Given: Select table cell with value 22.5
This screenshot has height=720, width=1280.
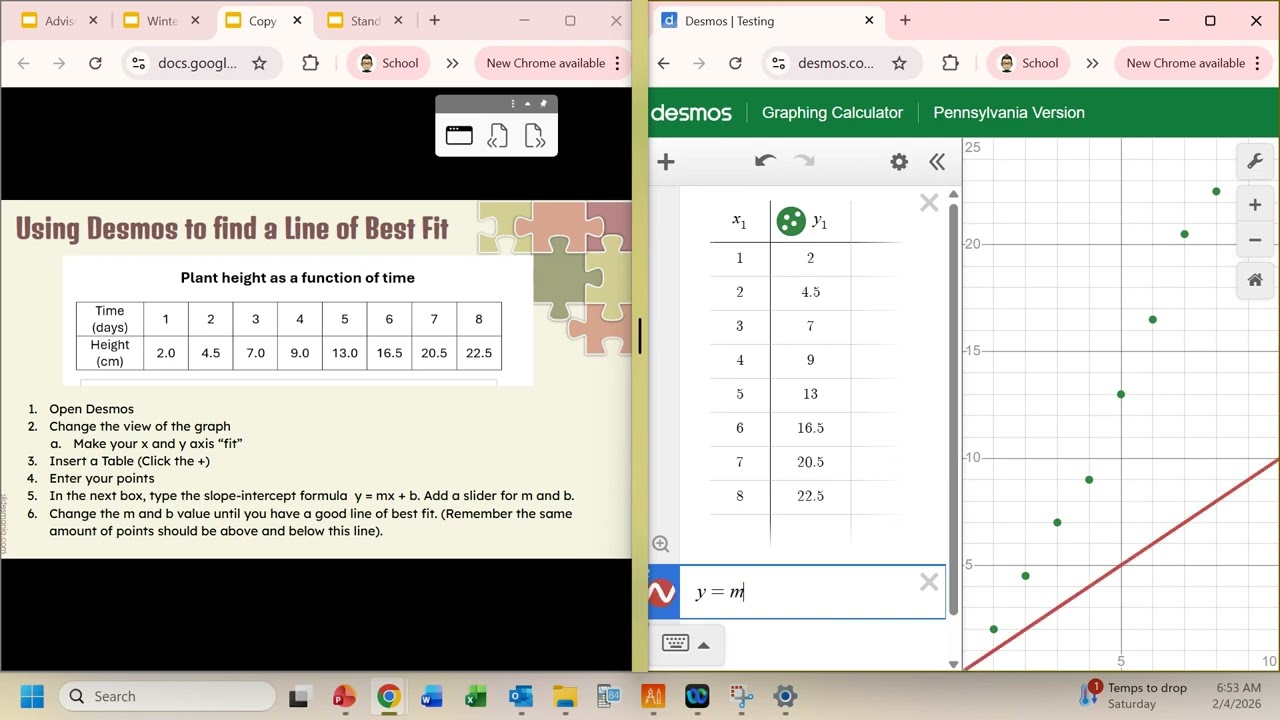Looking at the screenshot, I should (x=810, y=496).
